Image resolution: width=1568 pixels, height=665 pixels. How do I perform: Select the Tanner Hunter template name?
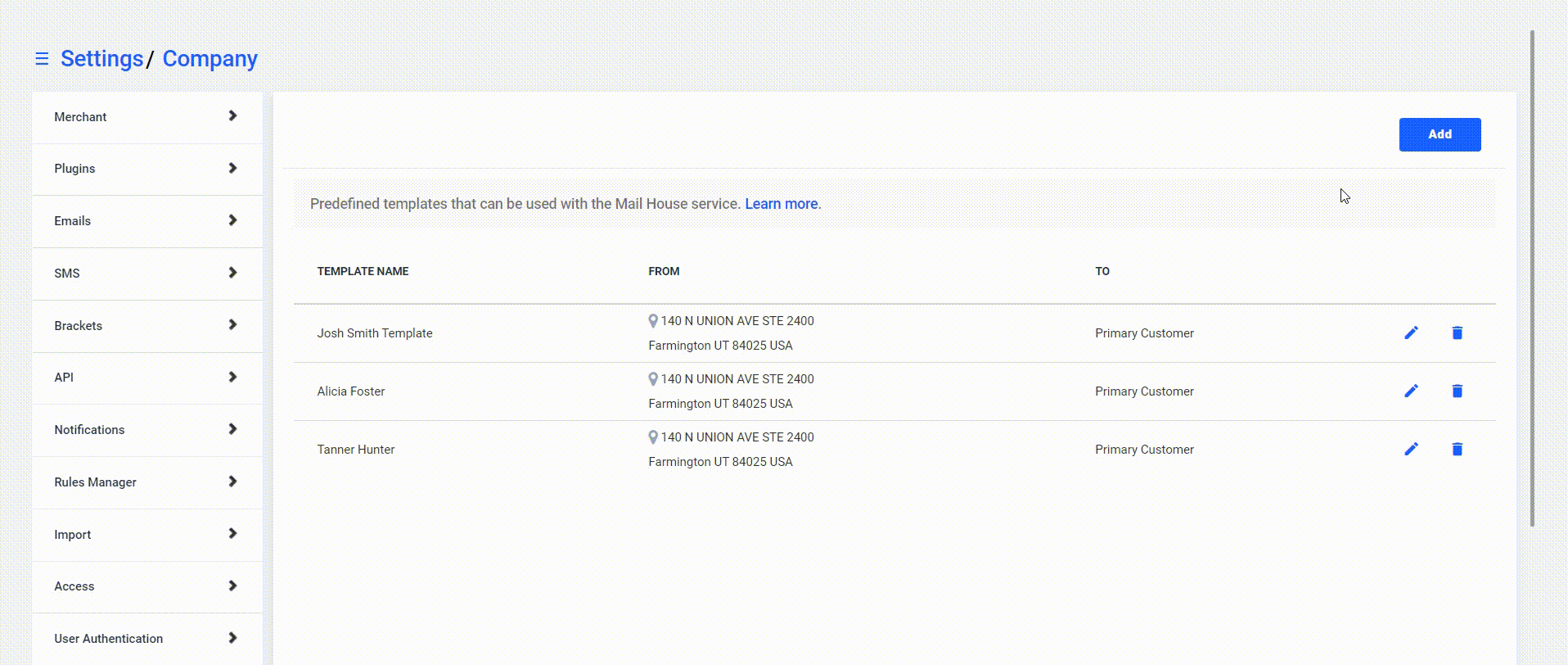click(355, 450)
